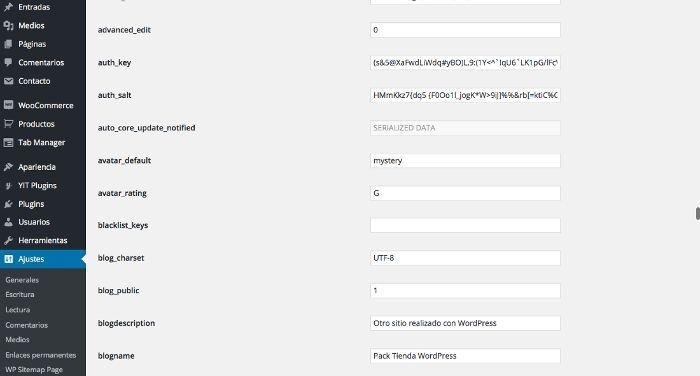Click the page vertical scrollbar handle

click(x=697, y=213)
